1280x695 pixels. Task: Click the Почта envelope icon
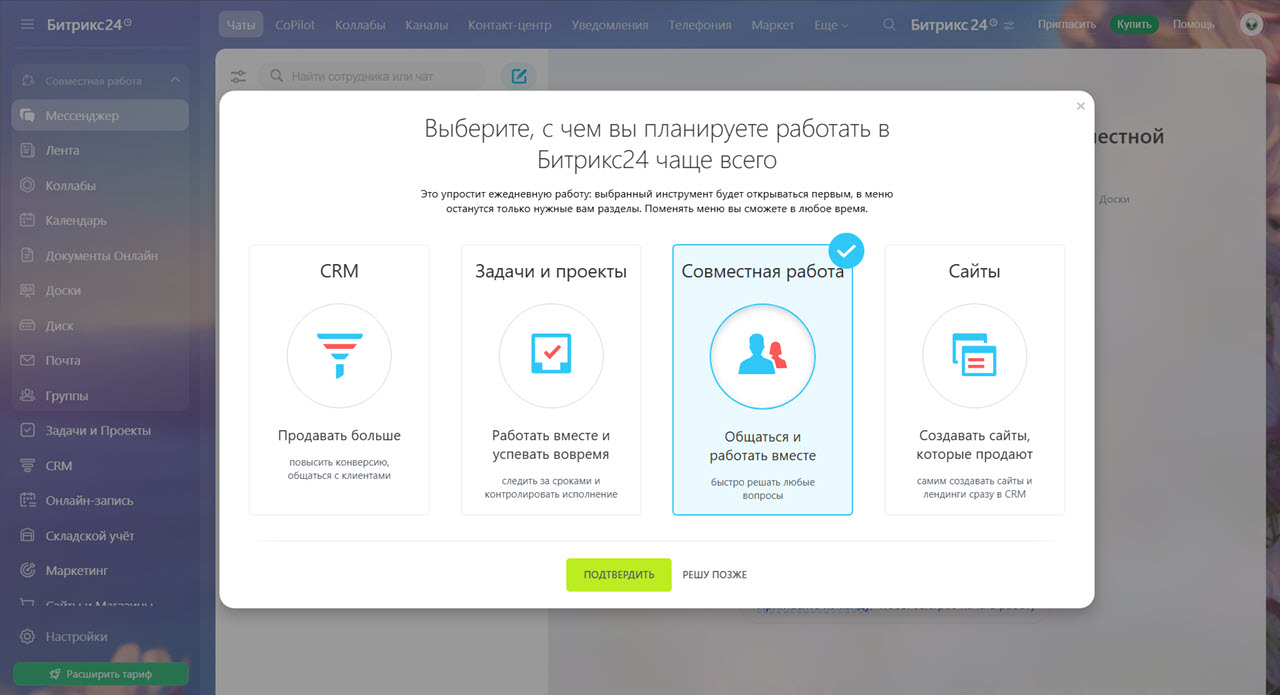coord(28,361)
